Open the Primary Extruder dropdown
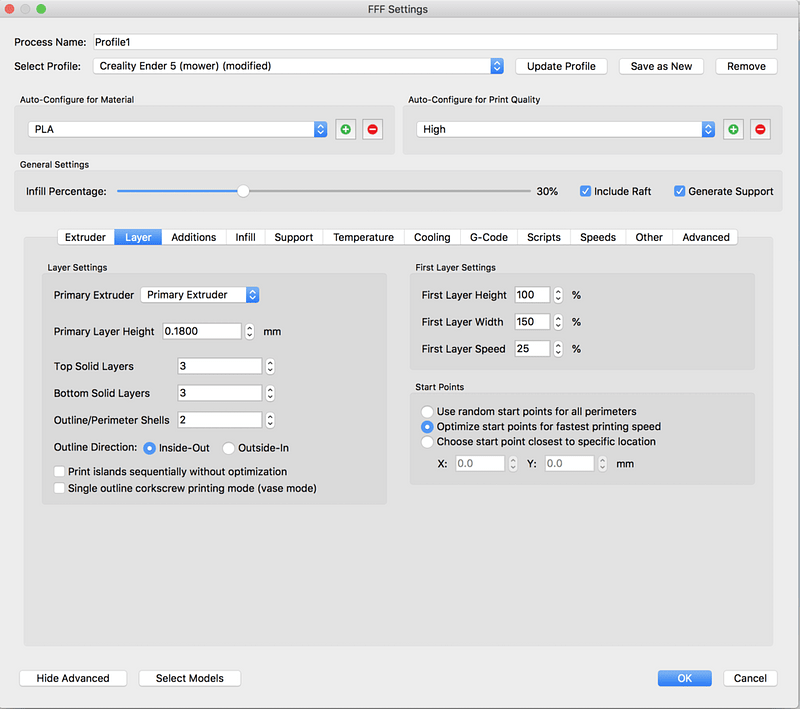 click(x=200, y=295)
